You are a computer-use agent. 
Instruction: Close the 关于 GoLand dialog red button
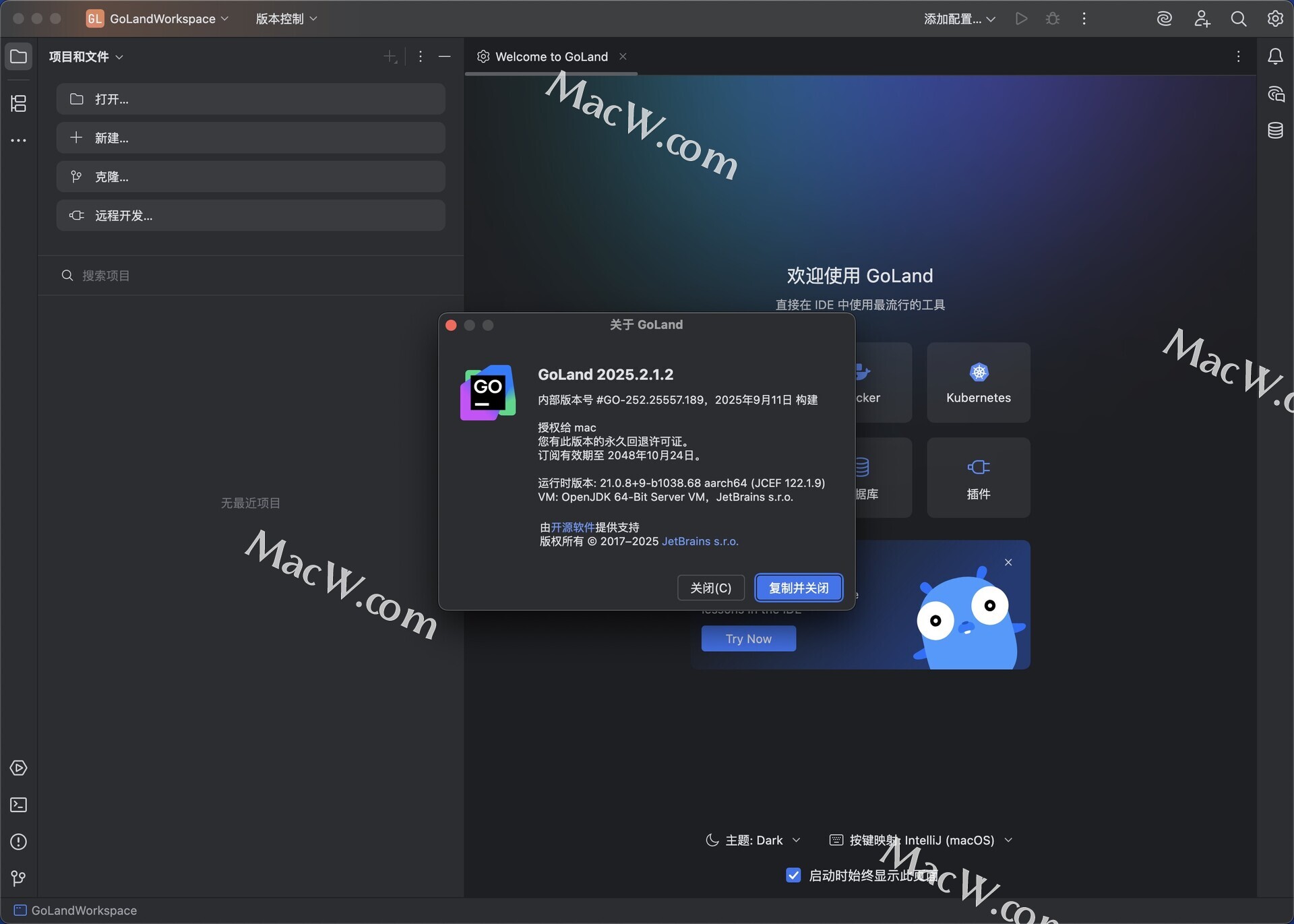(x=452, y=326)
